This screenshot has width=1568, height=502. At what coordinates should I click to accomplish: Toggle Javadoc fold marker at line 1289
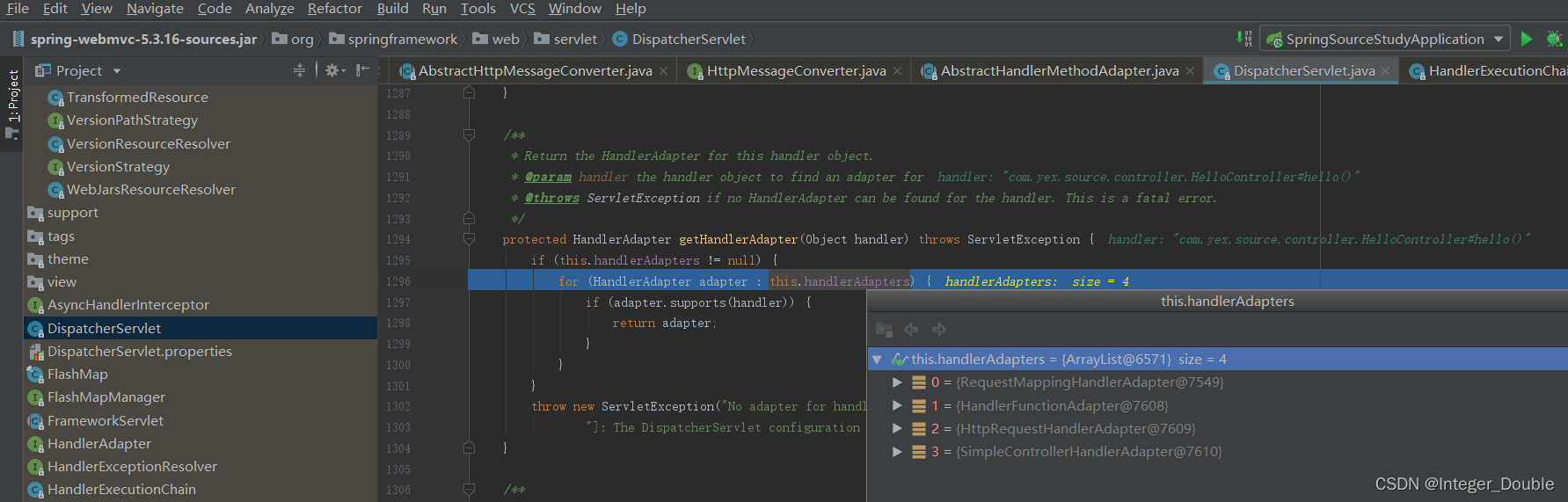(x=469, y=135)
